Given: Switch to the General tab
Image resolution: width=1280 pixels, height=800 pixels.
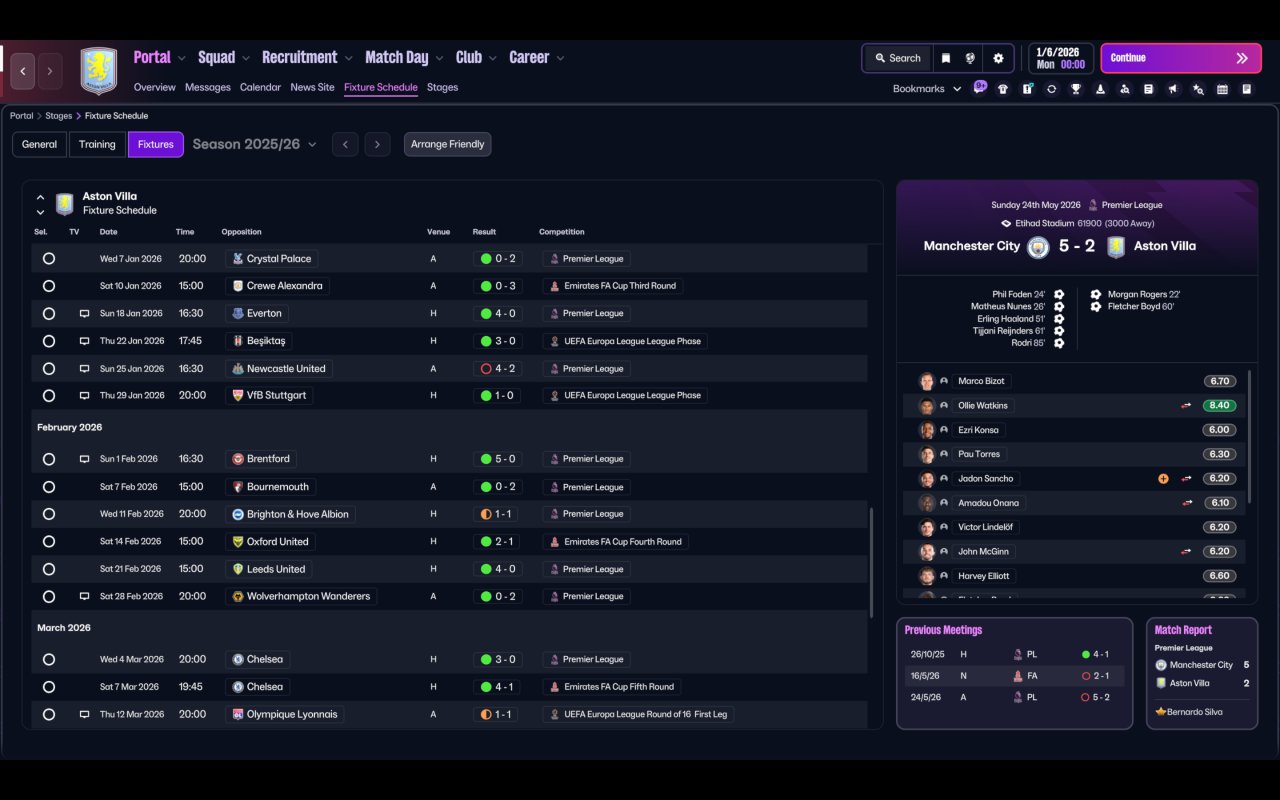Looking at the screenshot, I should pos(39,144).
